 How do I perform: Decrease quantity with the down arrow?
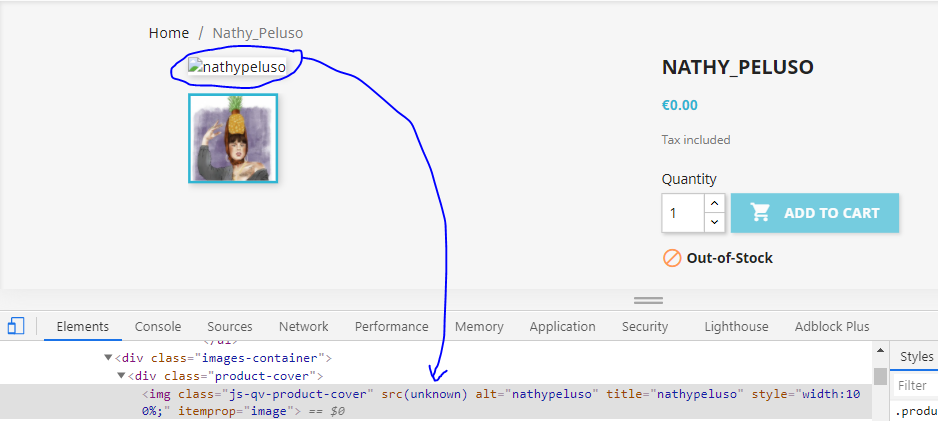coord(714,222)
